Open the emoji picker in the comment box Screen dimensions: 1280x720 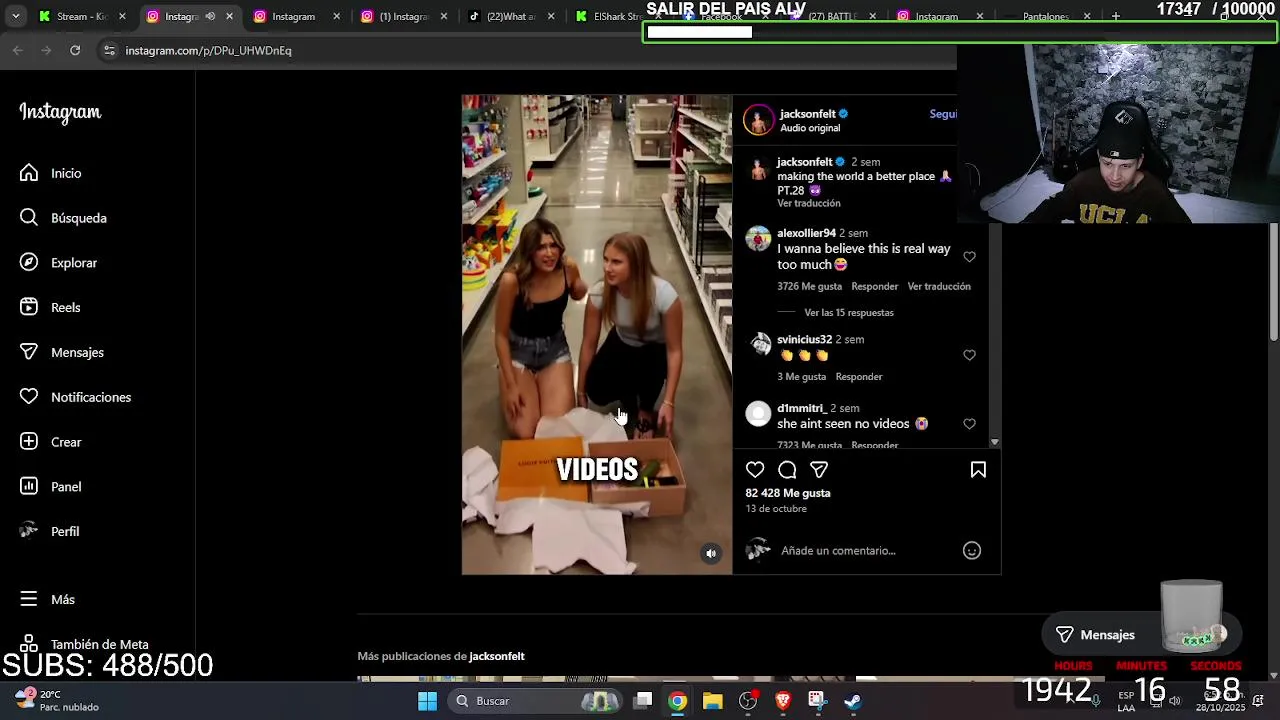coord(971,551)
